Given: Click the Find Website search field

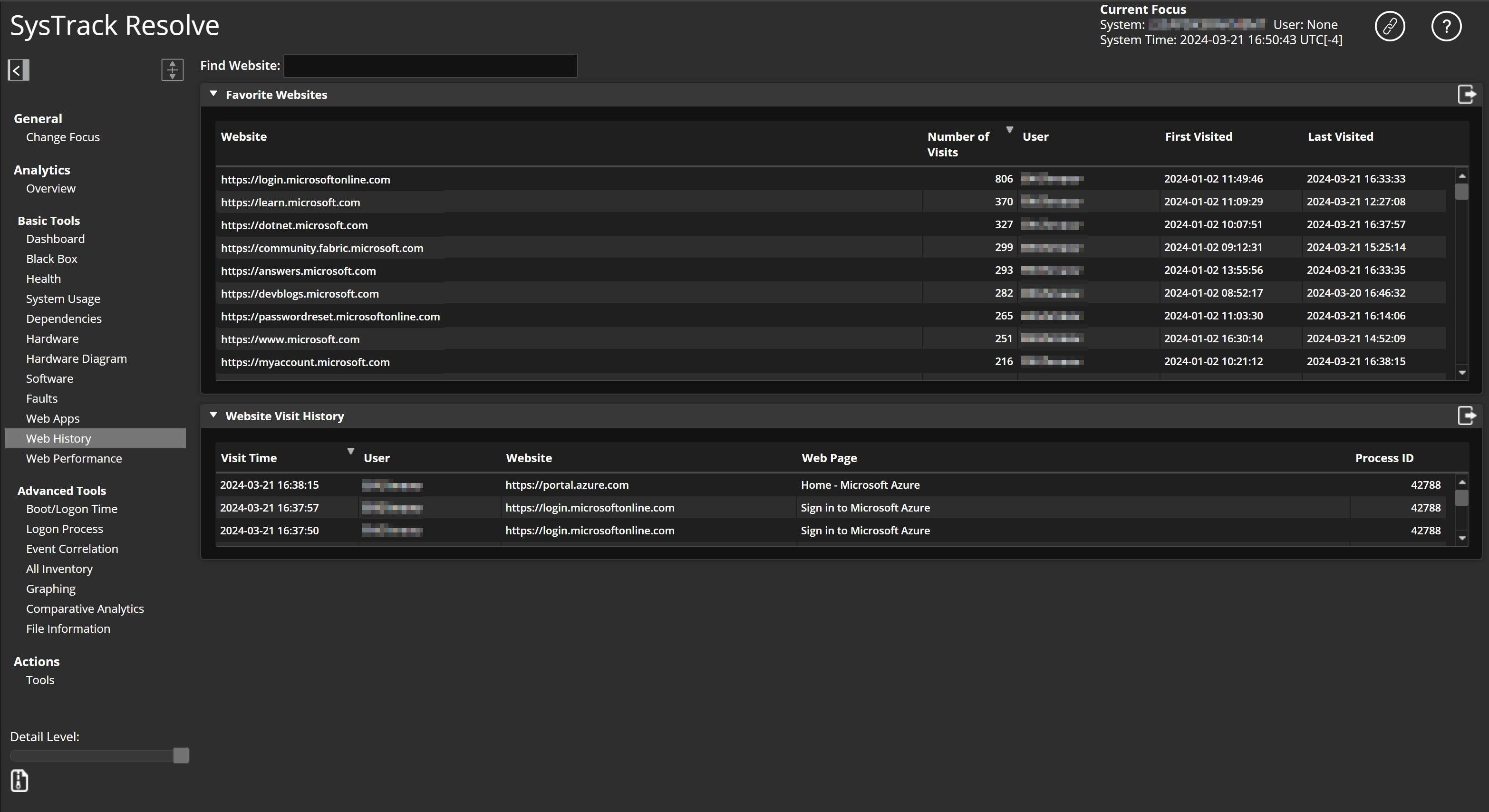Looking at the screenshot, I should click(430, 66).
